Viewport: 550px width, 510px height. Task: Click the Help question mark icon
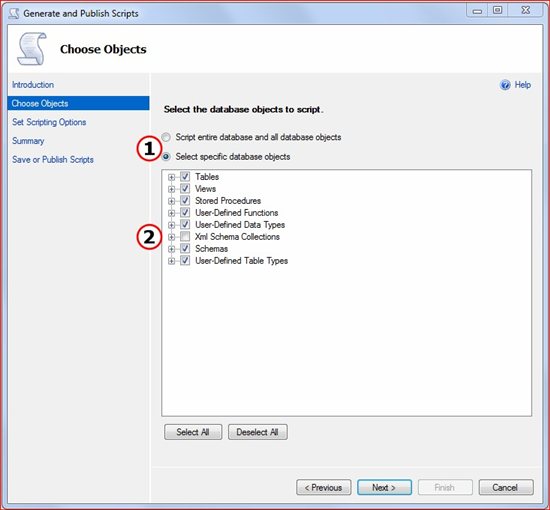click(x=505, y=85)
